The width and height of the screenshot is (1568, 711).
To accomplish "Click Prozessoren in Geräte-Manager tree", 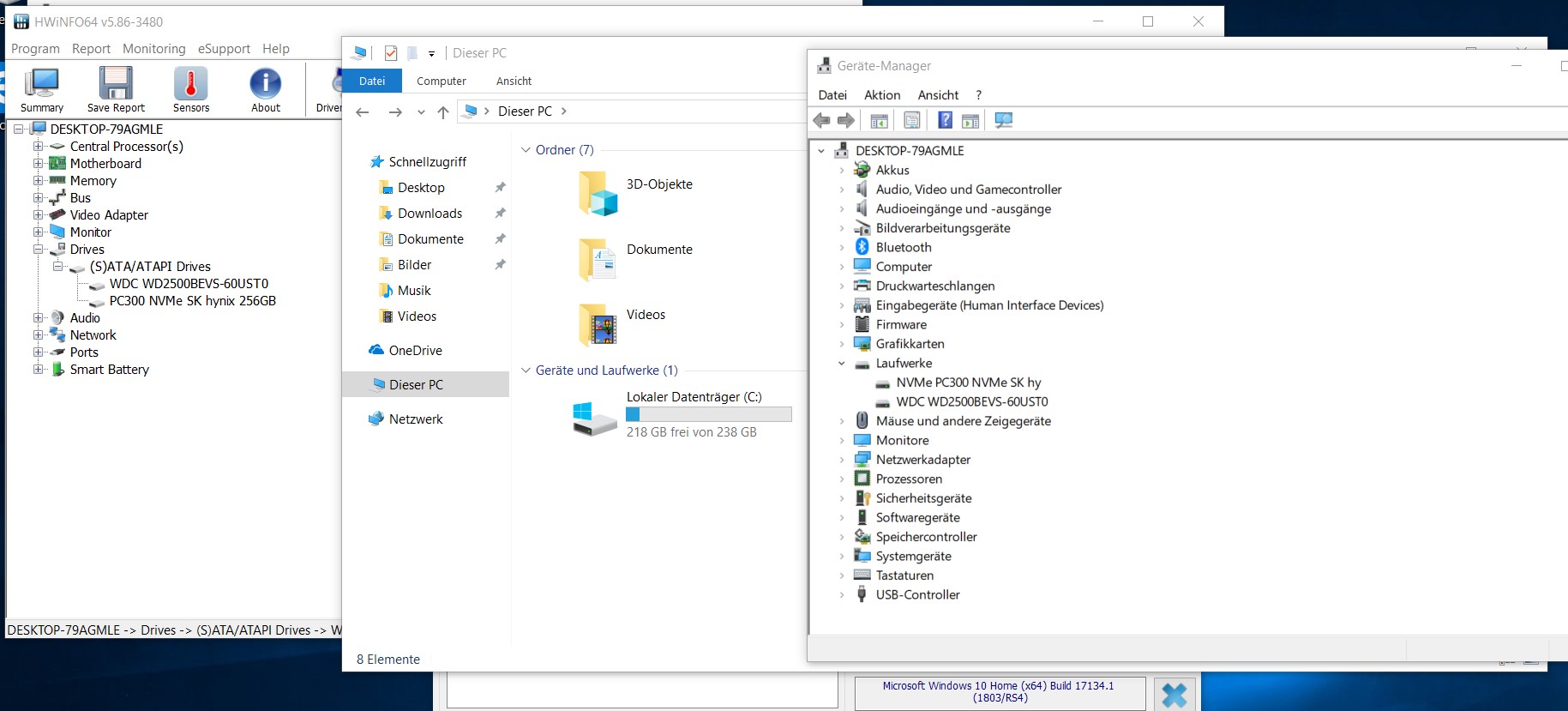I will point(909,479).
